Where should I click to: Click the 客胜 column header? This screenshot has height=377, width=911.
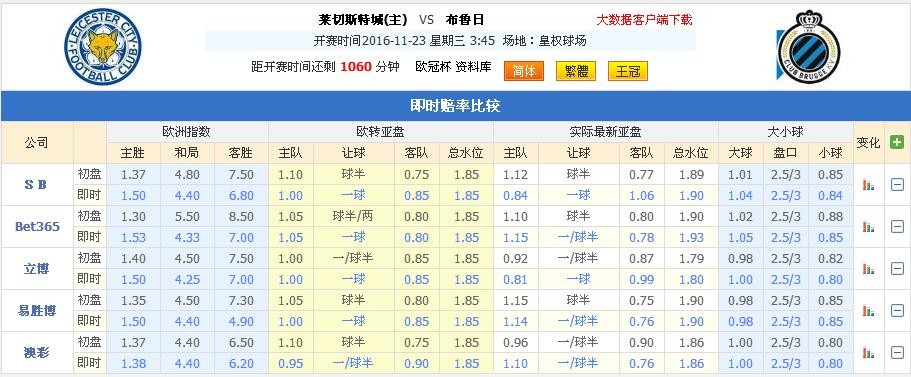241,153
